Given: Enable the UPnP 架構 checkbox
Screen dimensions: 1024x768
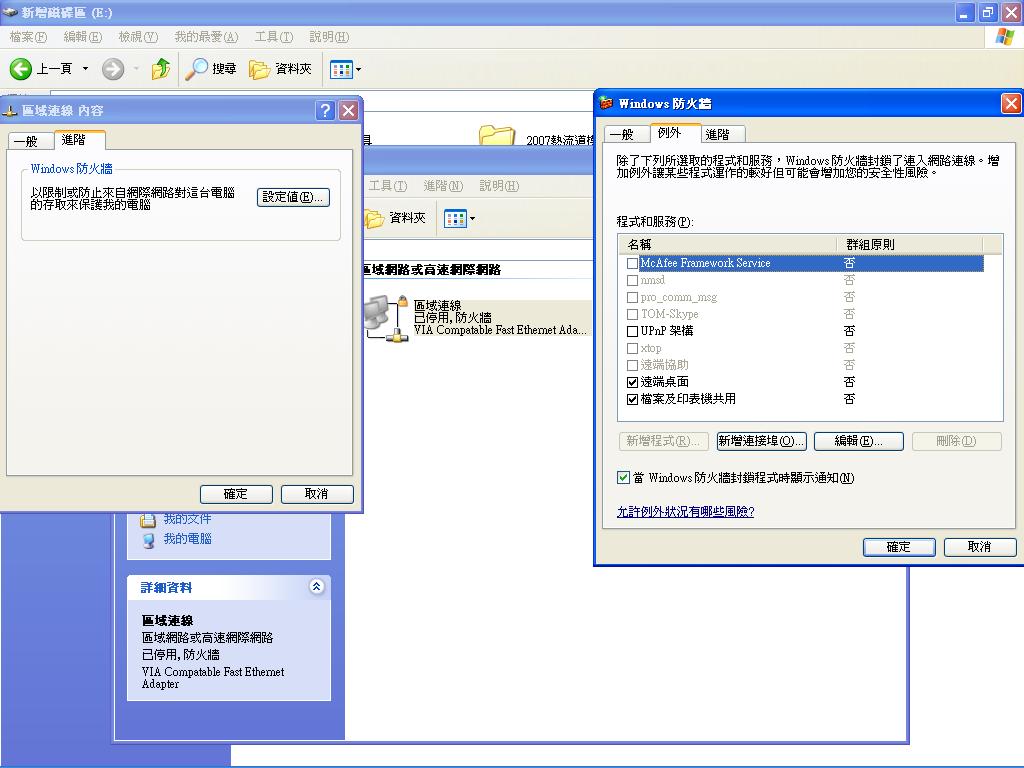Looking at the screenshot, I should 631,331.
